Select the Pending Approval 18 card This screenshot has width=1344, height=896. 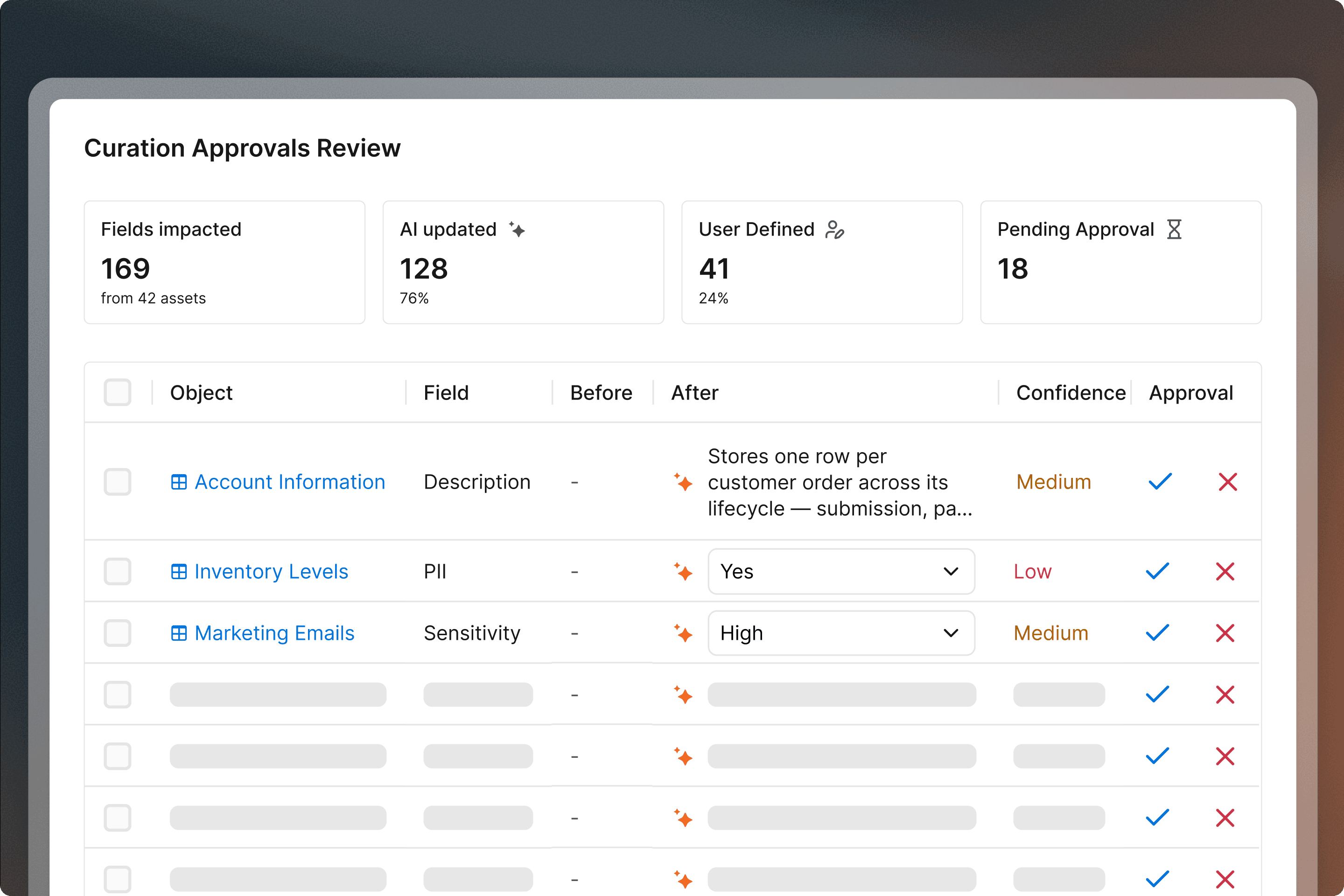click(1121, 262)
